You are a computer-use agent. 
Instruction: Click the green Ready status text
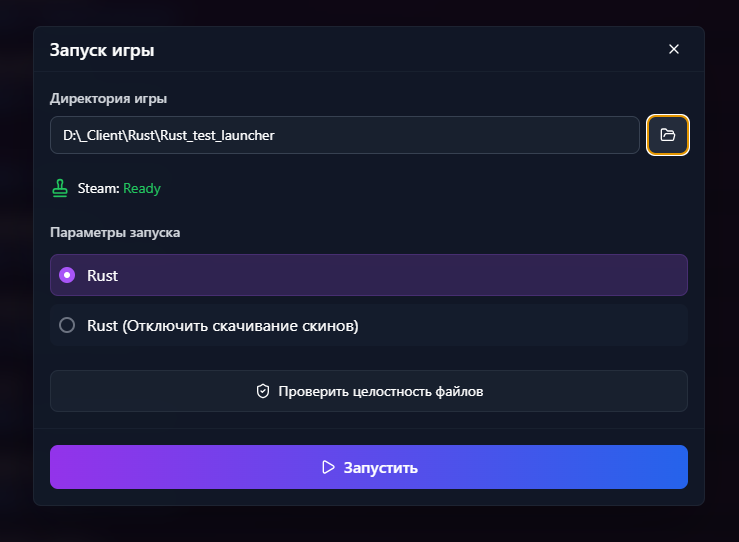[142, 188]
